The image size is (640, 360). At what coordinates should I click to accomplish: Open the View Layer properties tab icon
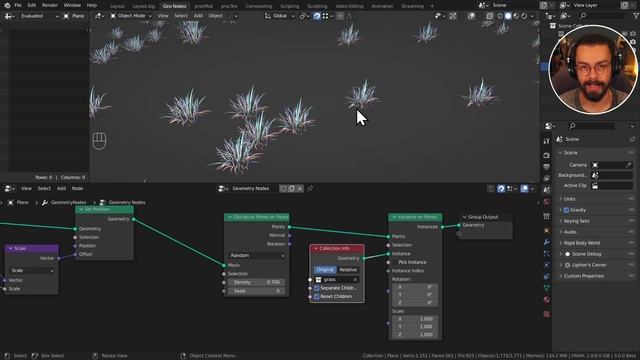(547, 178)
